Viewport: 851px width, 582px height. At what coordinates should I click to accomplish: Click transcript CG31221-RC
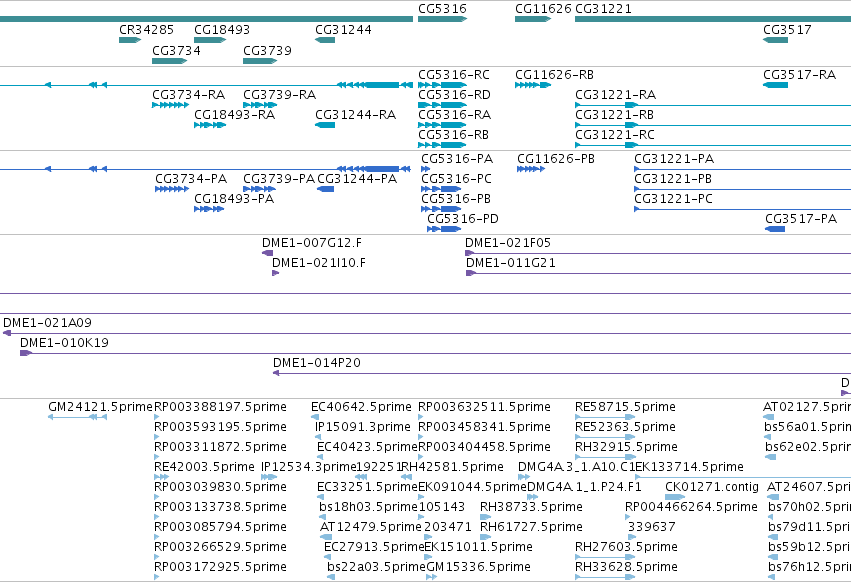[713, 145]
